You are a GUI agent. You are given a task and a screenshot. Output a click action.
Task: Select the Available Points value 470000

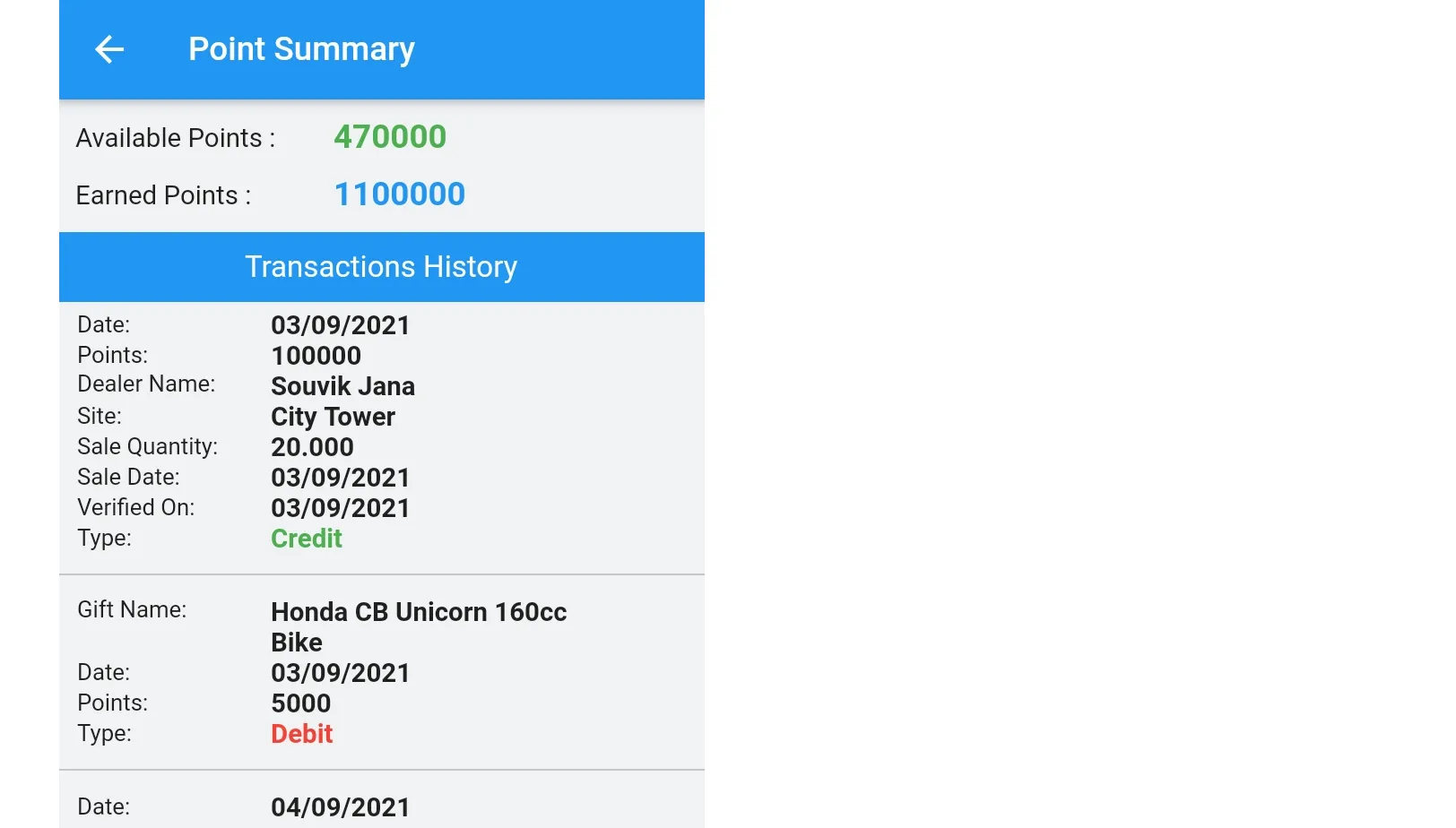(390, 137)
